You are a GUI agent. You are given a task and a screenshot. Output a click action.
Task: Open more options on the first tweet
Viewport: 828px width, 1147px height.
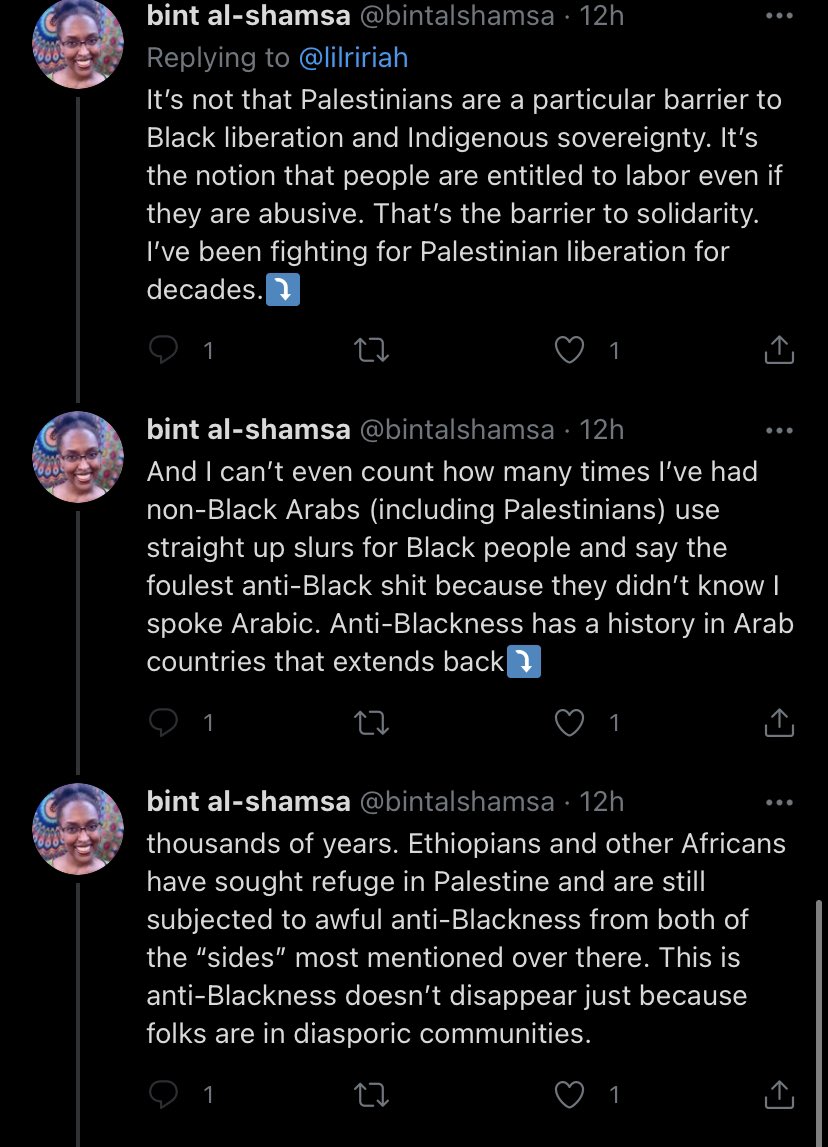click(x=778, y=17)
